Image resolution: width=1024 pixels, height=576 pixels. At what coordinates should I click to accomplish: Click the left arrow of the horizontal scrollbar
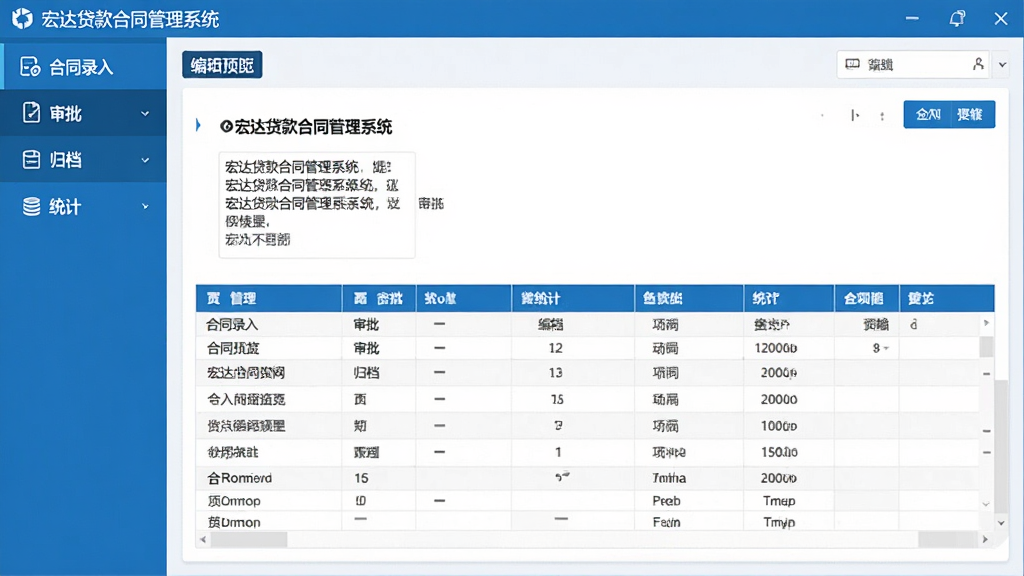coord(203,539)
